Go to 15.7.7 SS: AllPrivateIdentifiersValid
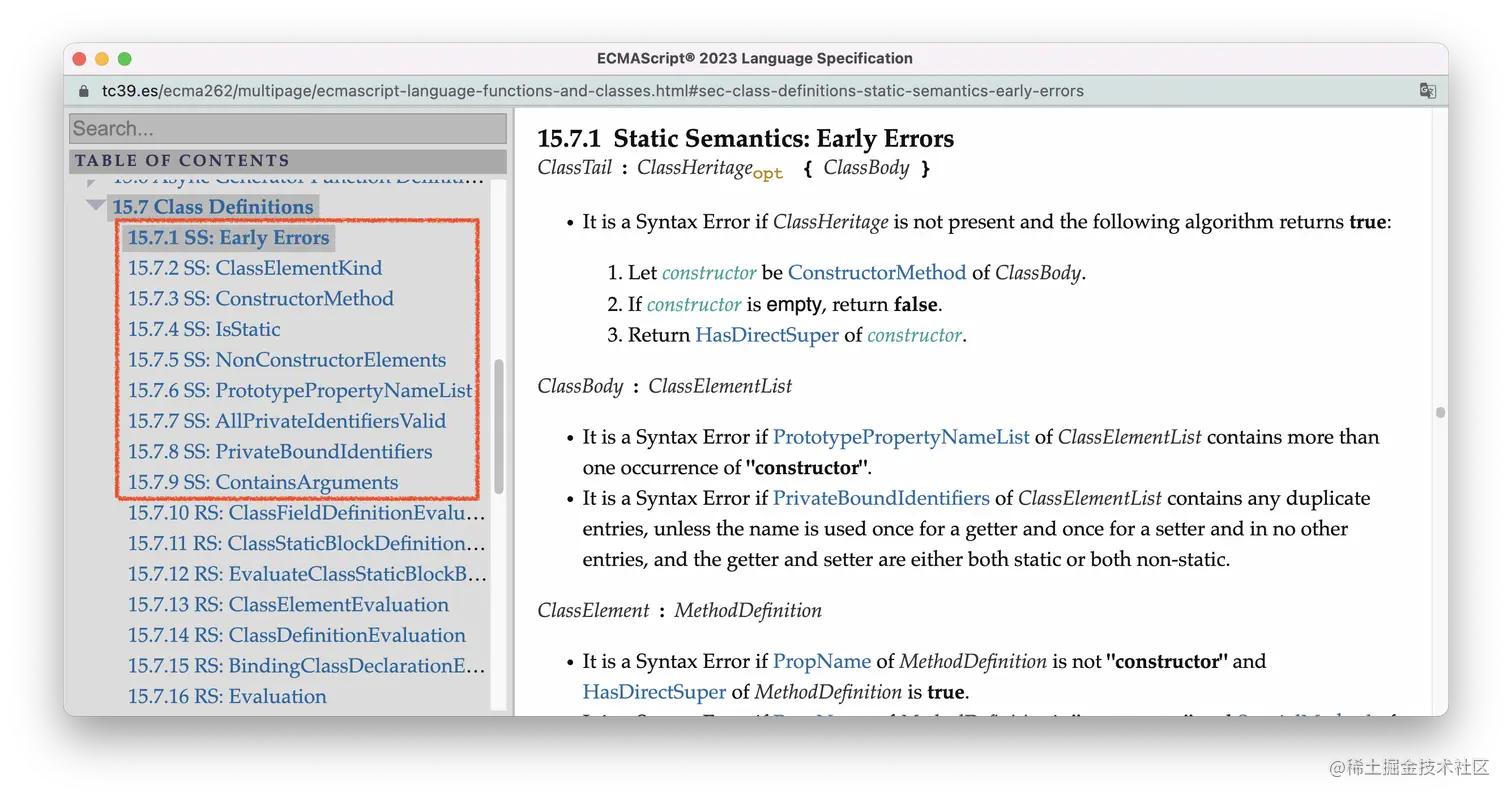 point(287,421)
